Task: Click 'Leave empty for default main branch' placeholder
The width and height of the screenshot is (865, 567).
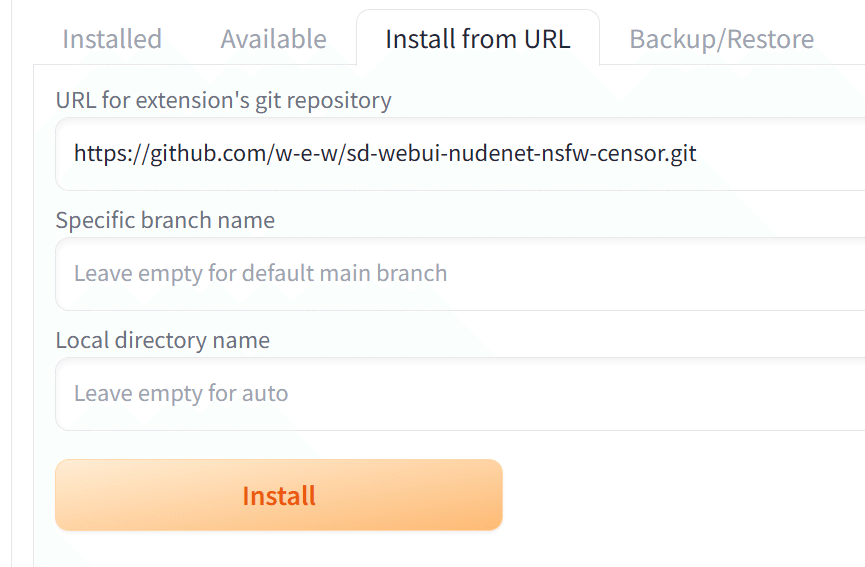Action: click(x=260, y=274)
